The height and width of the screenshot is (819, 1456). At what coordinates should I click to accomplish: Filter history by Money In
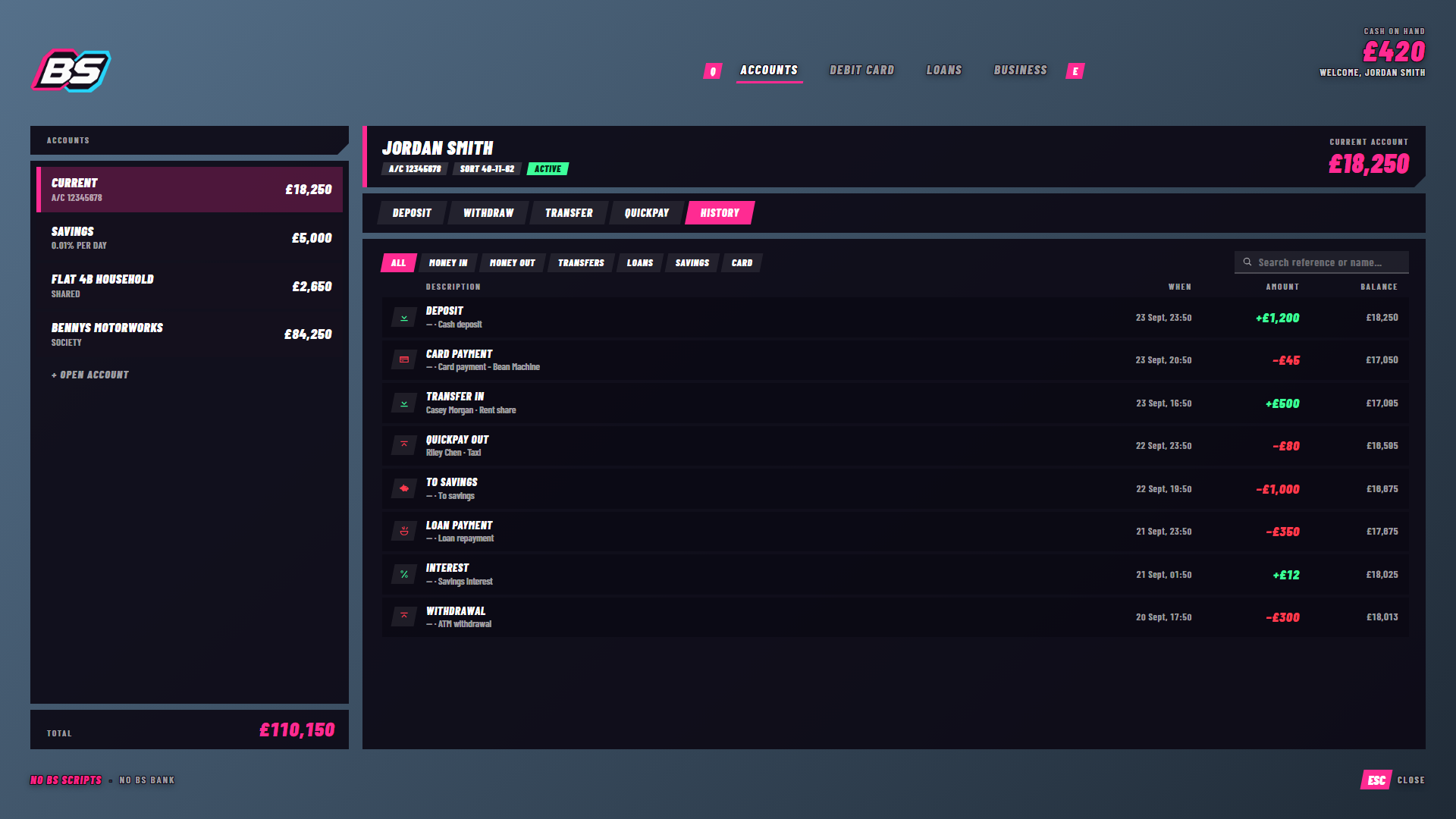[x=448, y=263]
